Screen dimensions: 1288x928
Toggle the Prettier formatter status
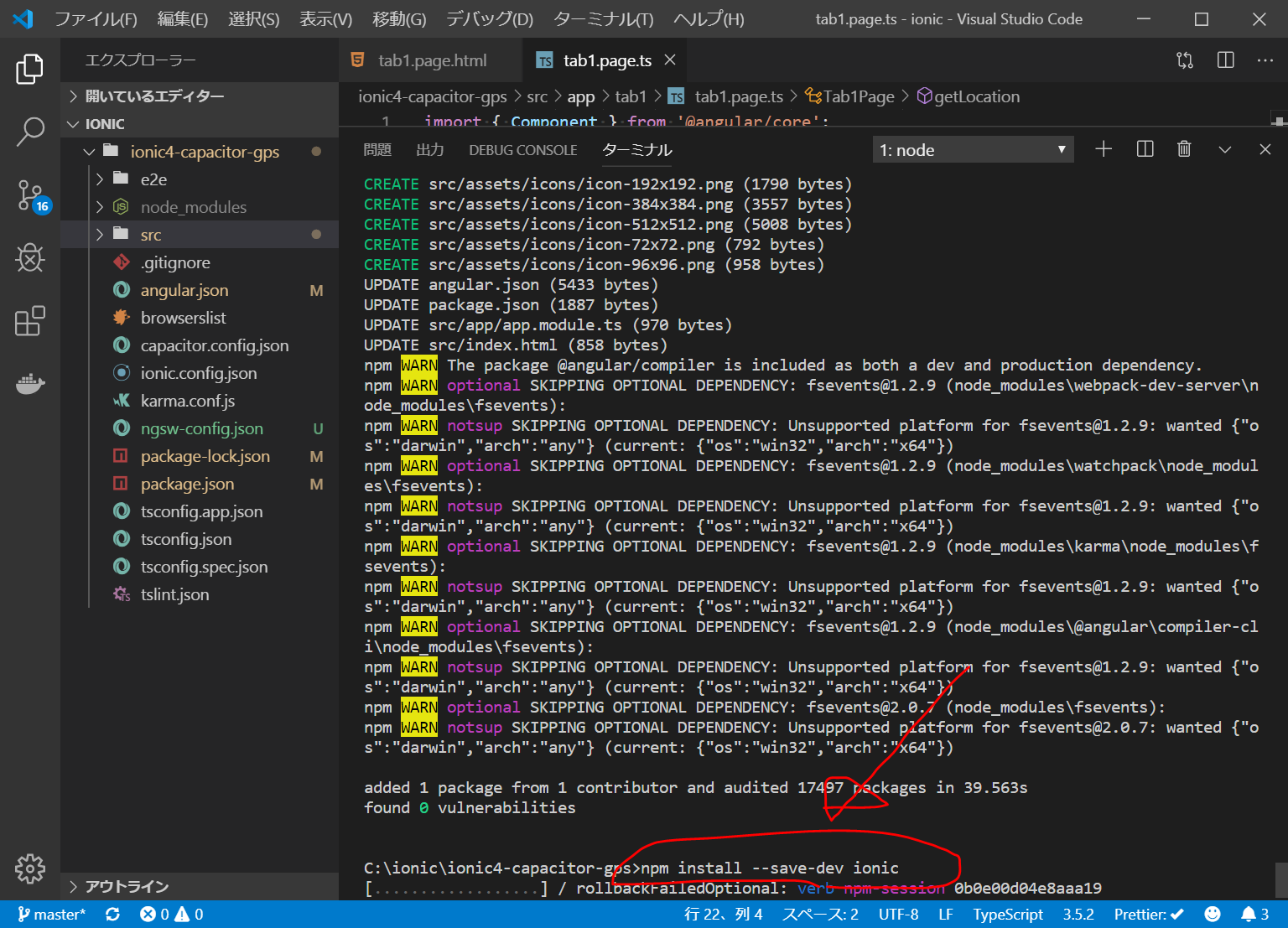[1148, 914]
